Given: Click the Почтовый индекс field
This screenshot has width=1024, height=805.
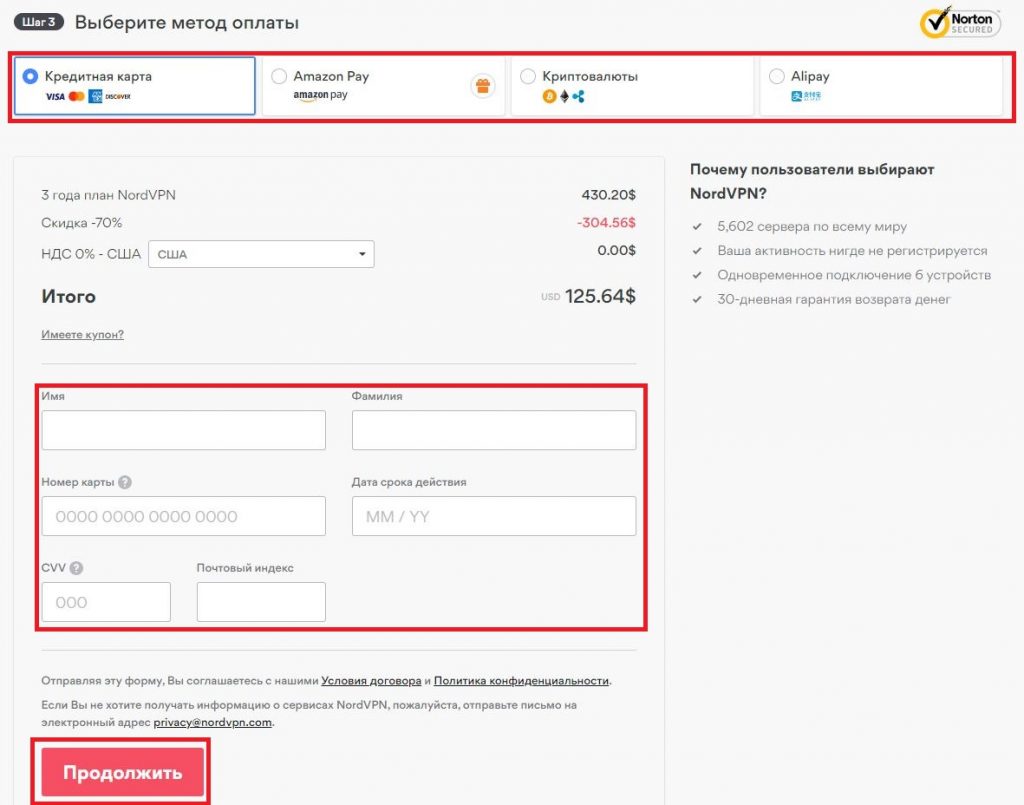Looking at the screenshot, I should tap(261, 602).
